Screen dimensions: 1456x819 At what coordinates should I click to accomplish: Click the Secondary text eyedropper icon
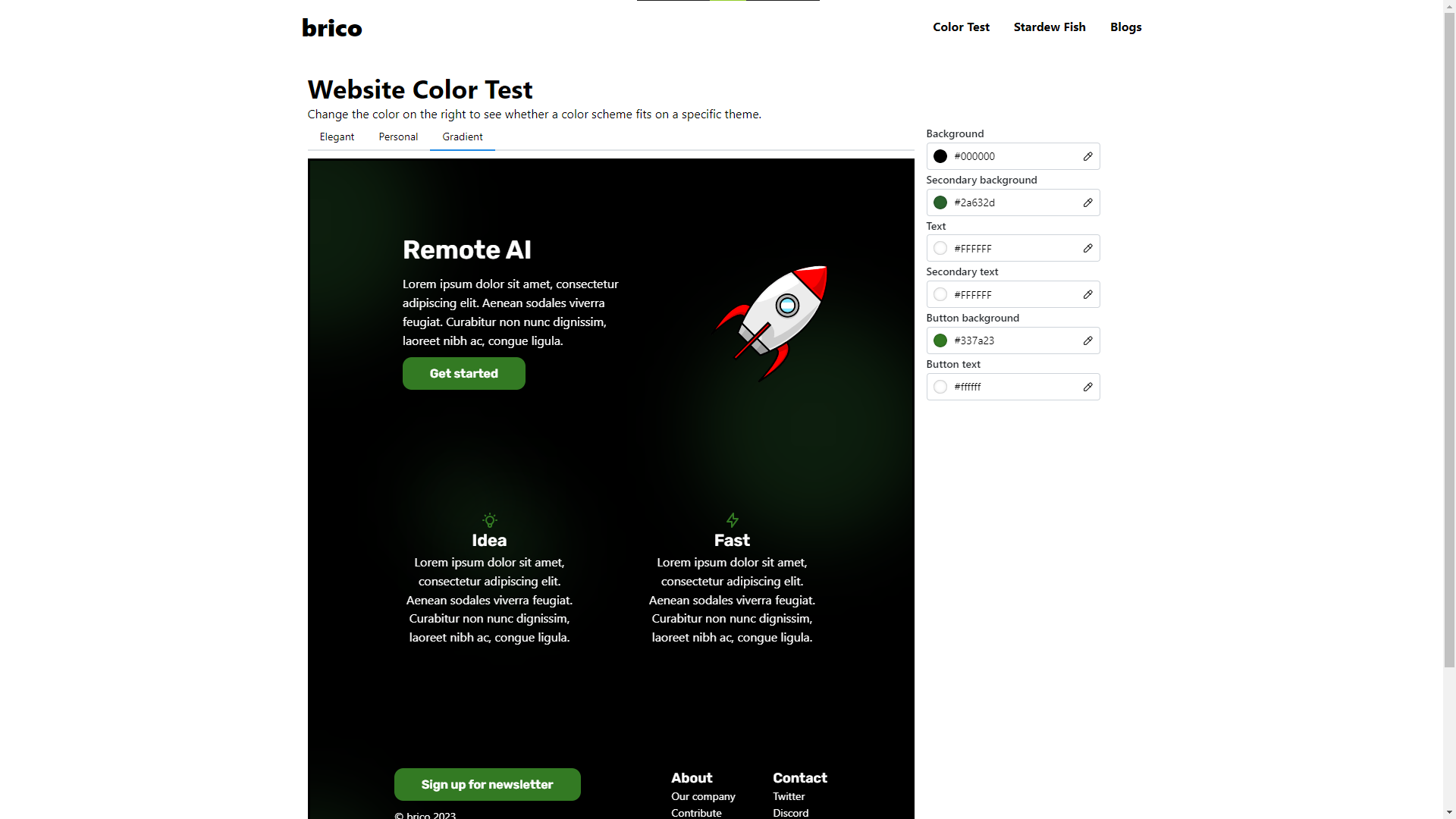[x=1087, y=294]
